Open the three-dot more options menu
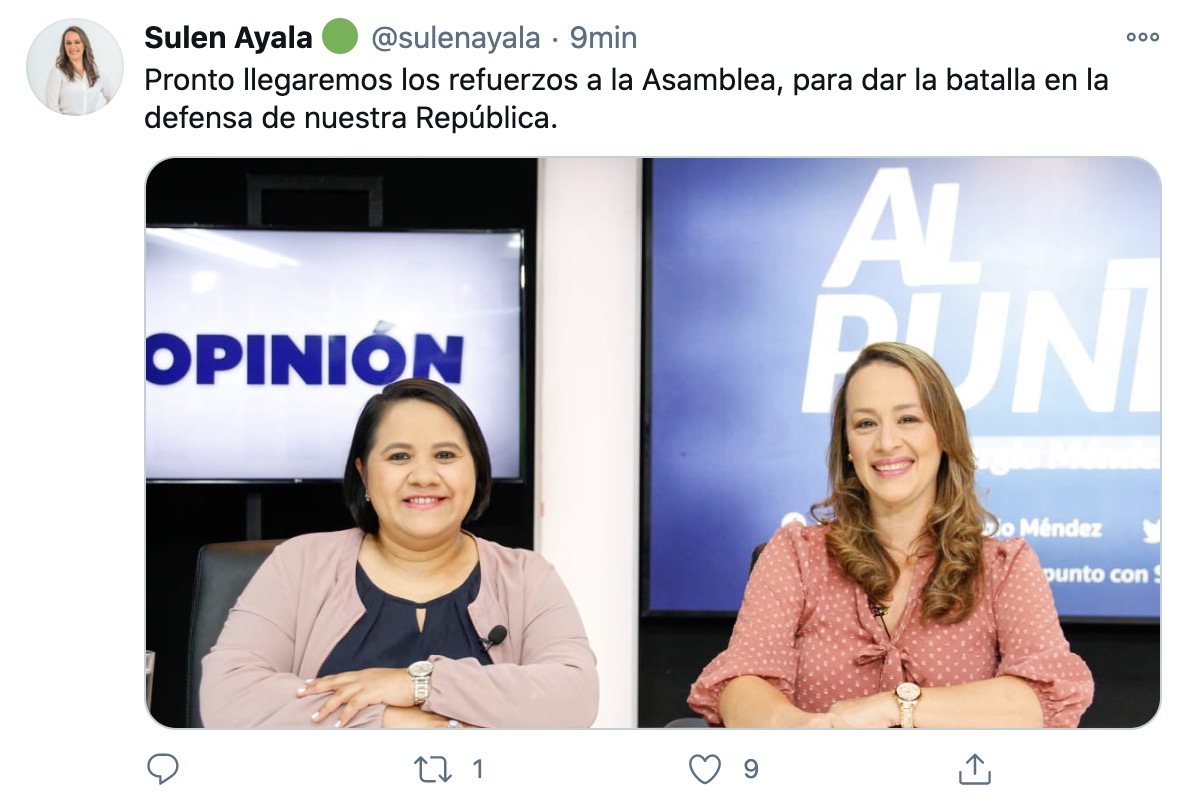 click(1142, 36)
